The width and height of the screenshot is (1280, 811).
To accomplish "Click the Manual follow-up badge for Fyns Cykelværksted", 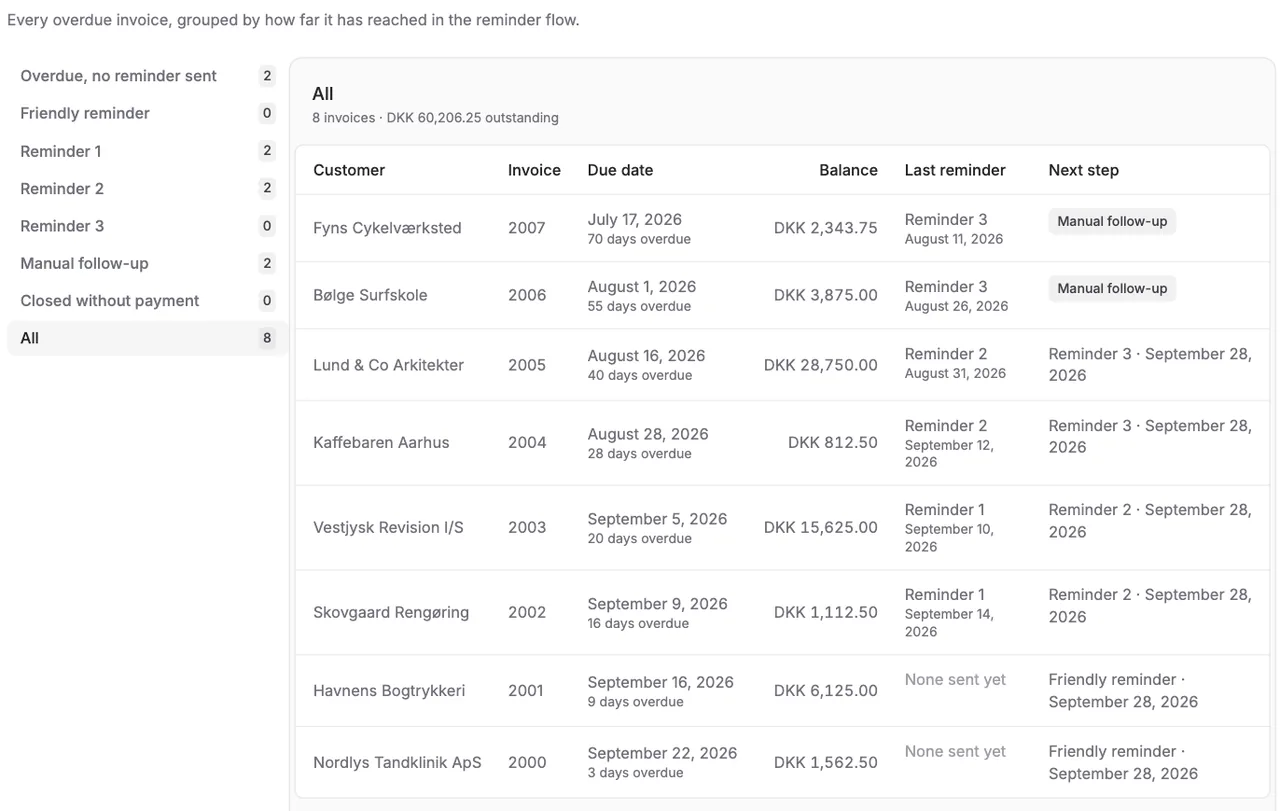I will (1112, 221).
